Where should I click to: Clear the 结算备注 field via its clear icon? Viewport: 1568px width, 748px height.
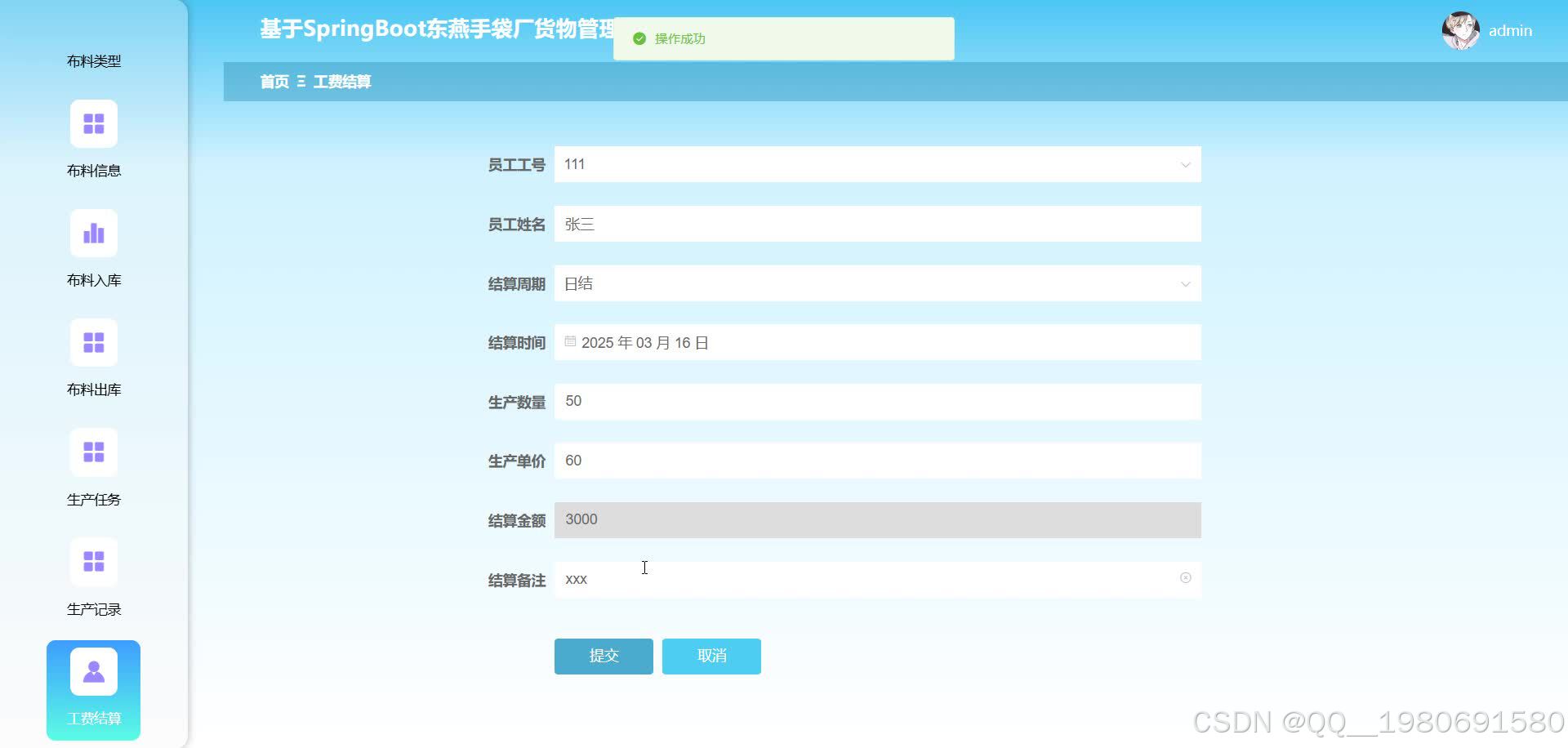tap(1186, 577)
